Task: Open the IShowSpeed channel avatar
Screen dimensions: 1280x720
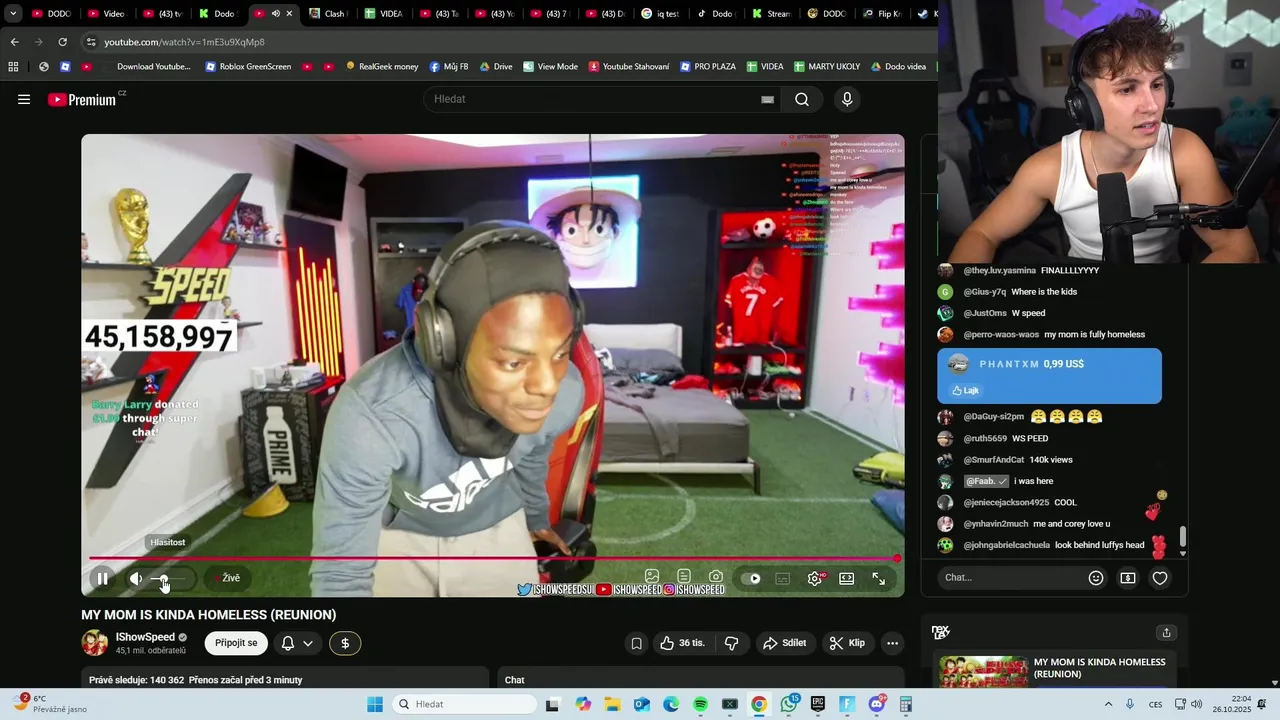Action: click(x=95, y=643)
